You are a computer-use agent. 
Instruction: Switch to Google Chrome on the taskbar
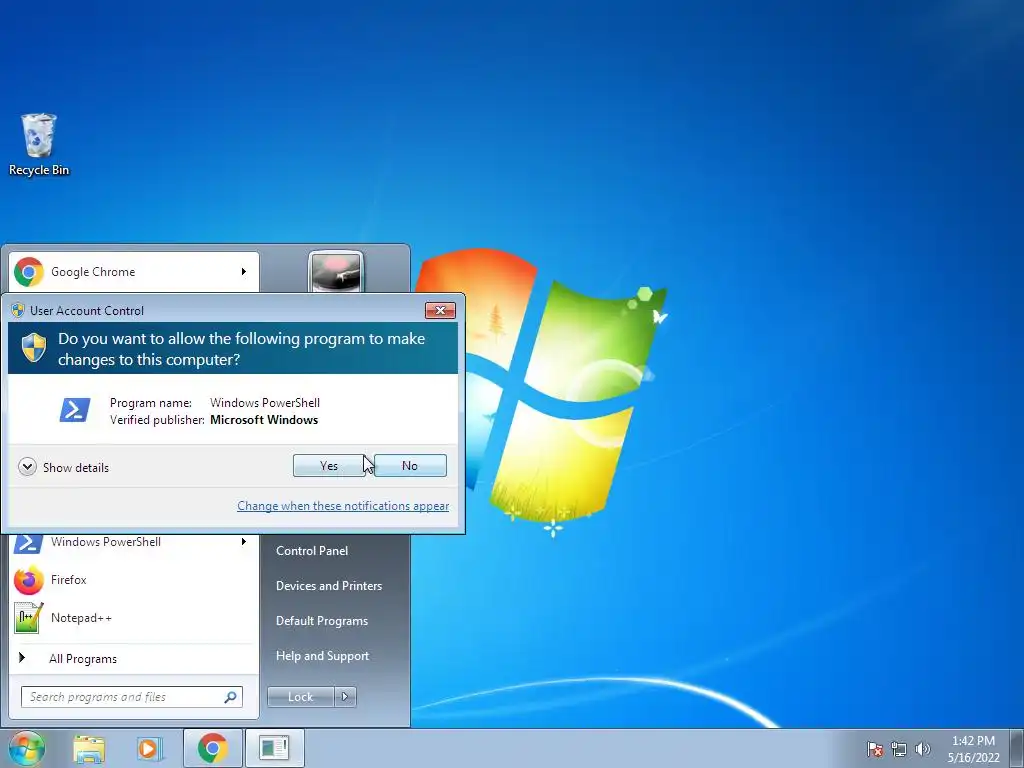pyautogui.click(x=213, y=748)
